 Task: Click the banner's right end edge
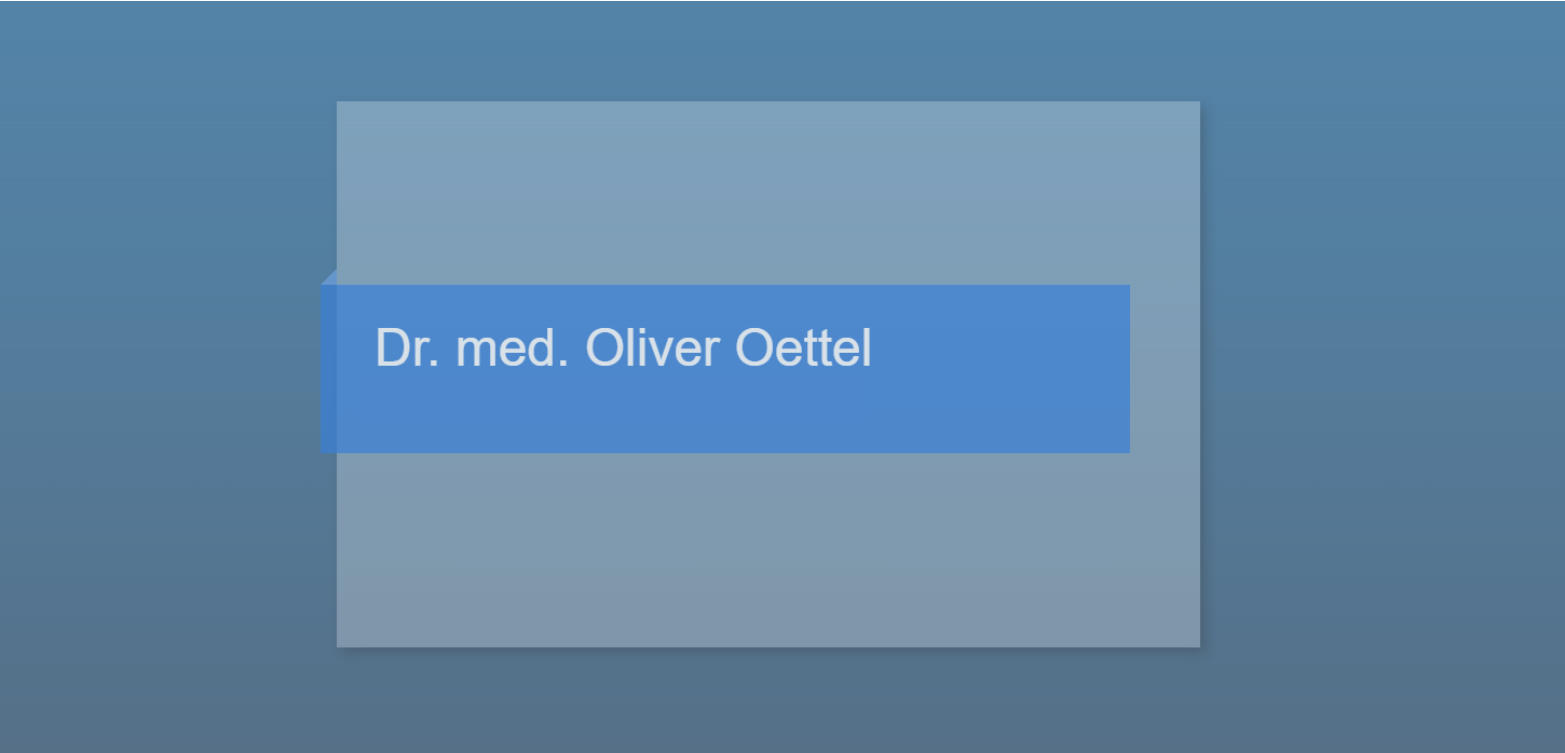click(x=1128, y=369)
